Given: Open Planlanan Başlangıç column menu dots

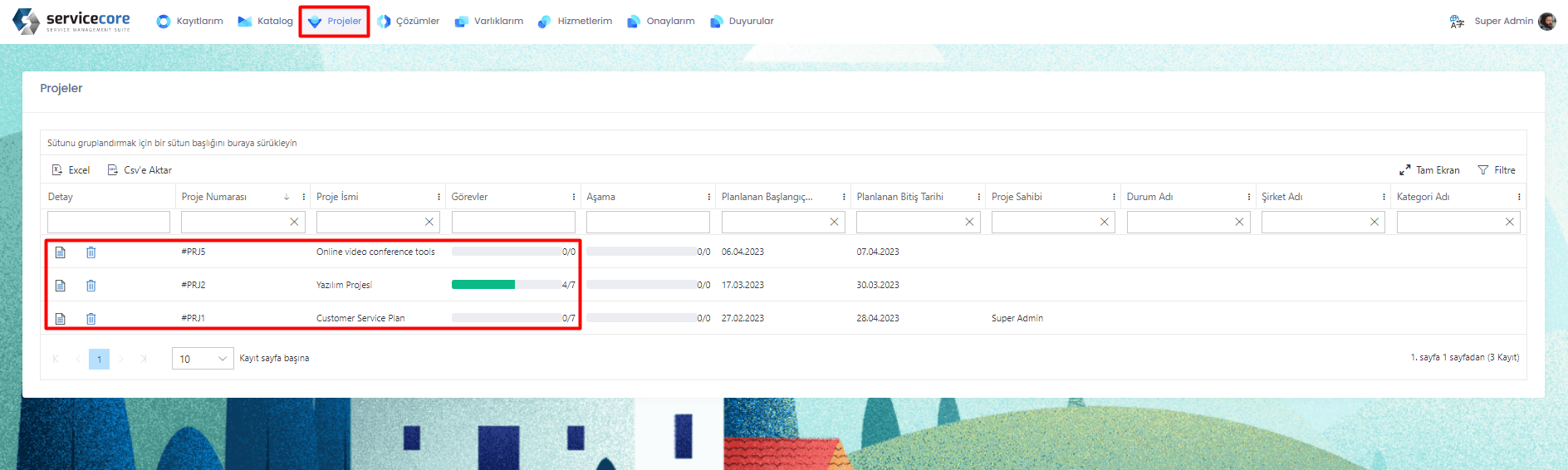Looking at the screenshot, I should click(844, 197).
